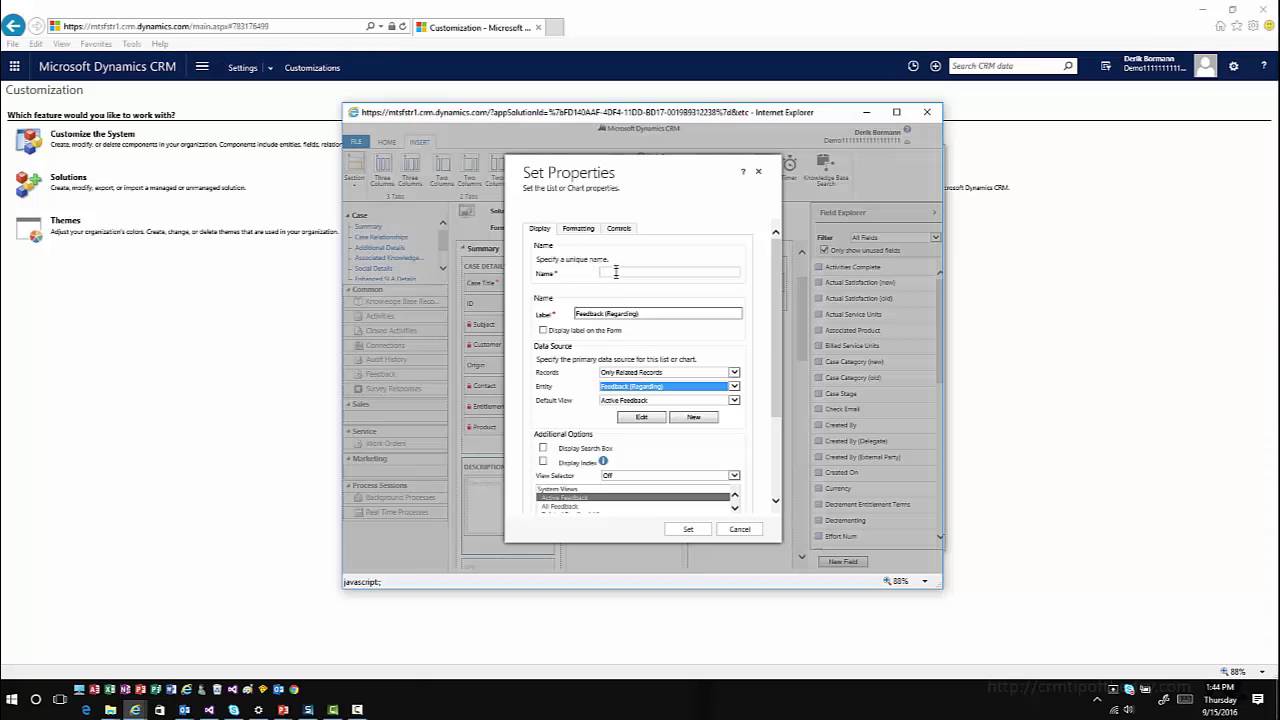Select All Feedback in System Views list
This screenshot has width=1280, height=720.
[560, 507]
